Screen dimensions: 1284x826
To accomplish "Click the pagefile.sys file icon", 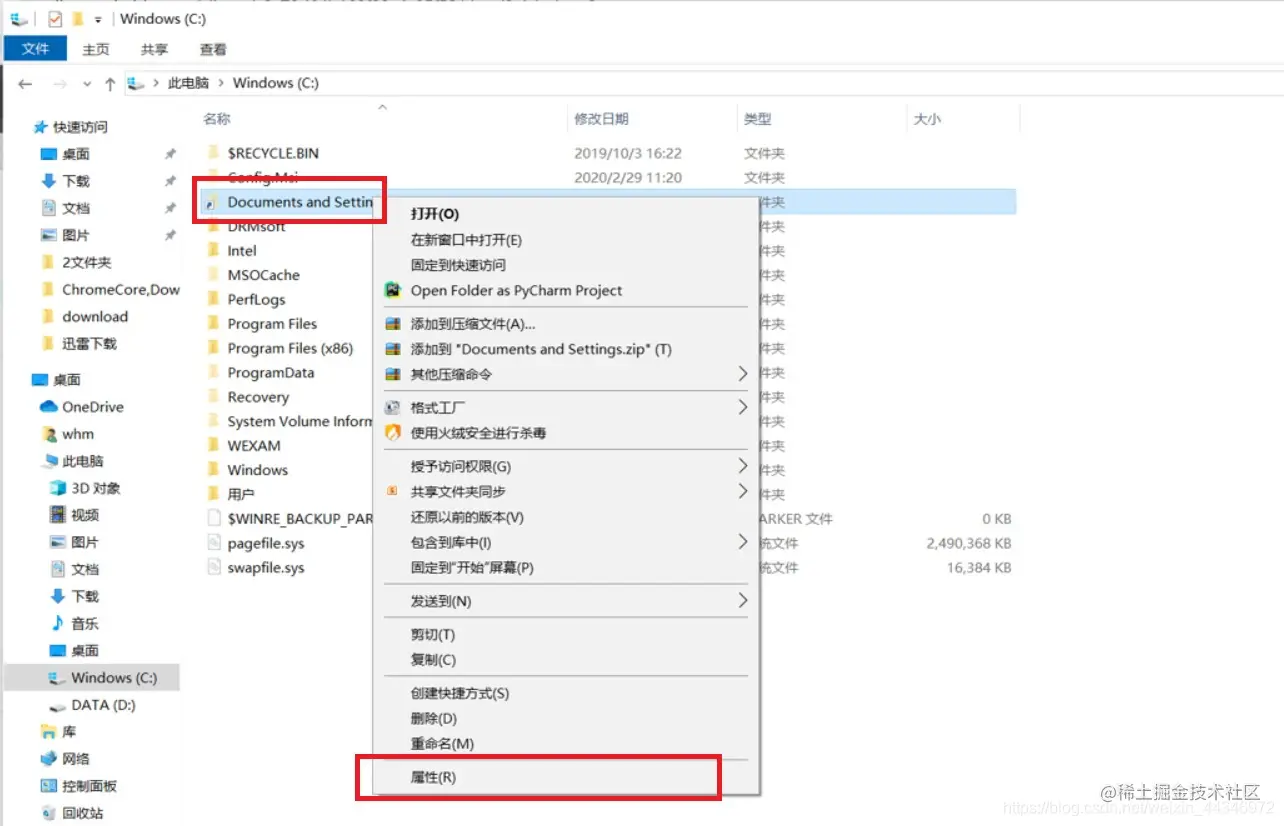I will 212,543.
